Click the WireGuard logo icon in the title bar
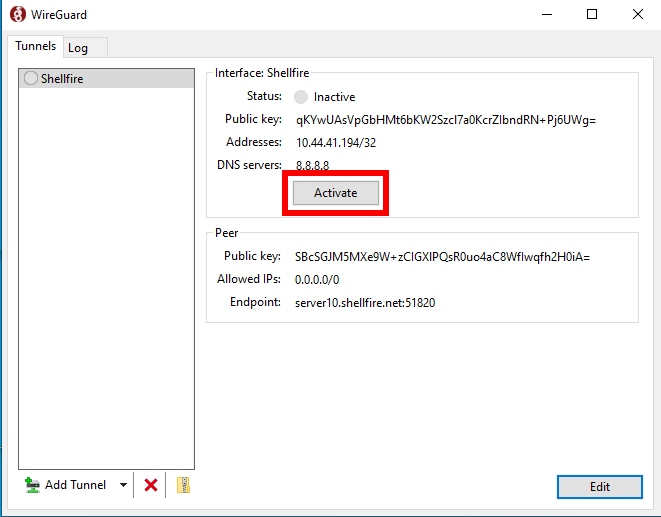 point(18,14)
